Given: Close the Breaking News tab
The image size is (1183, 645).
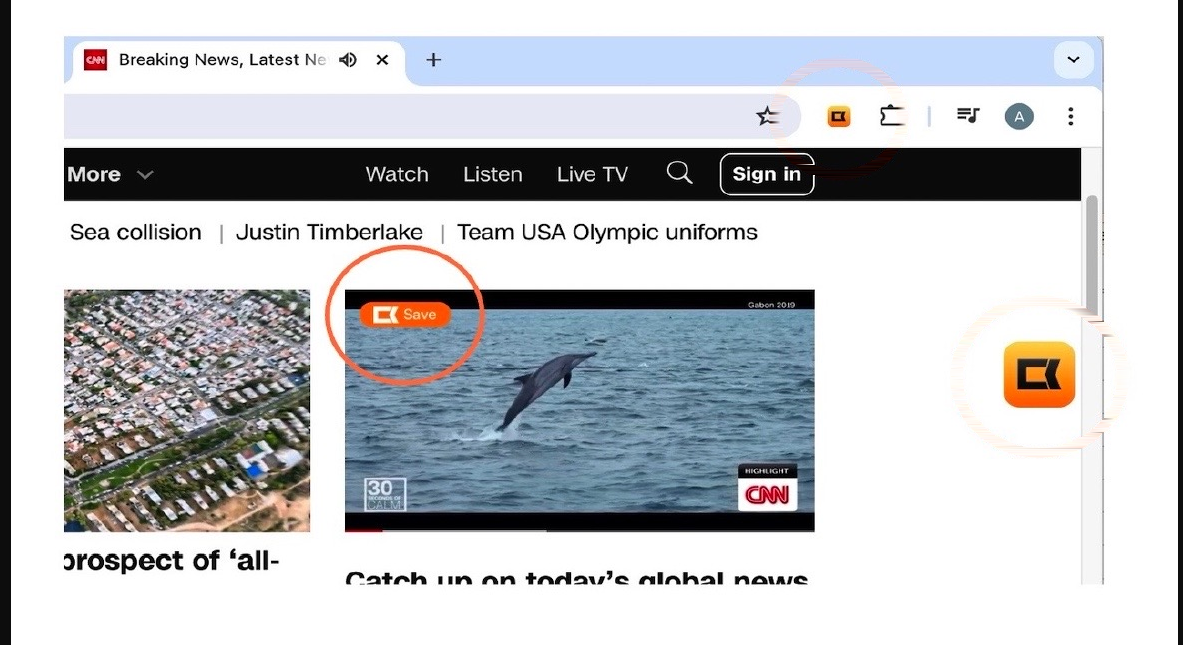Looking at the screenshot, I should [x=383, y=60].
